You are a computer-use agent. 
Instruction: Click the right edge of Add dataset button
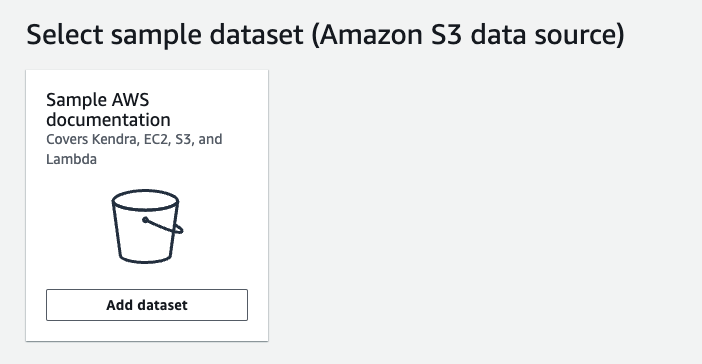pos(245,305)
